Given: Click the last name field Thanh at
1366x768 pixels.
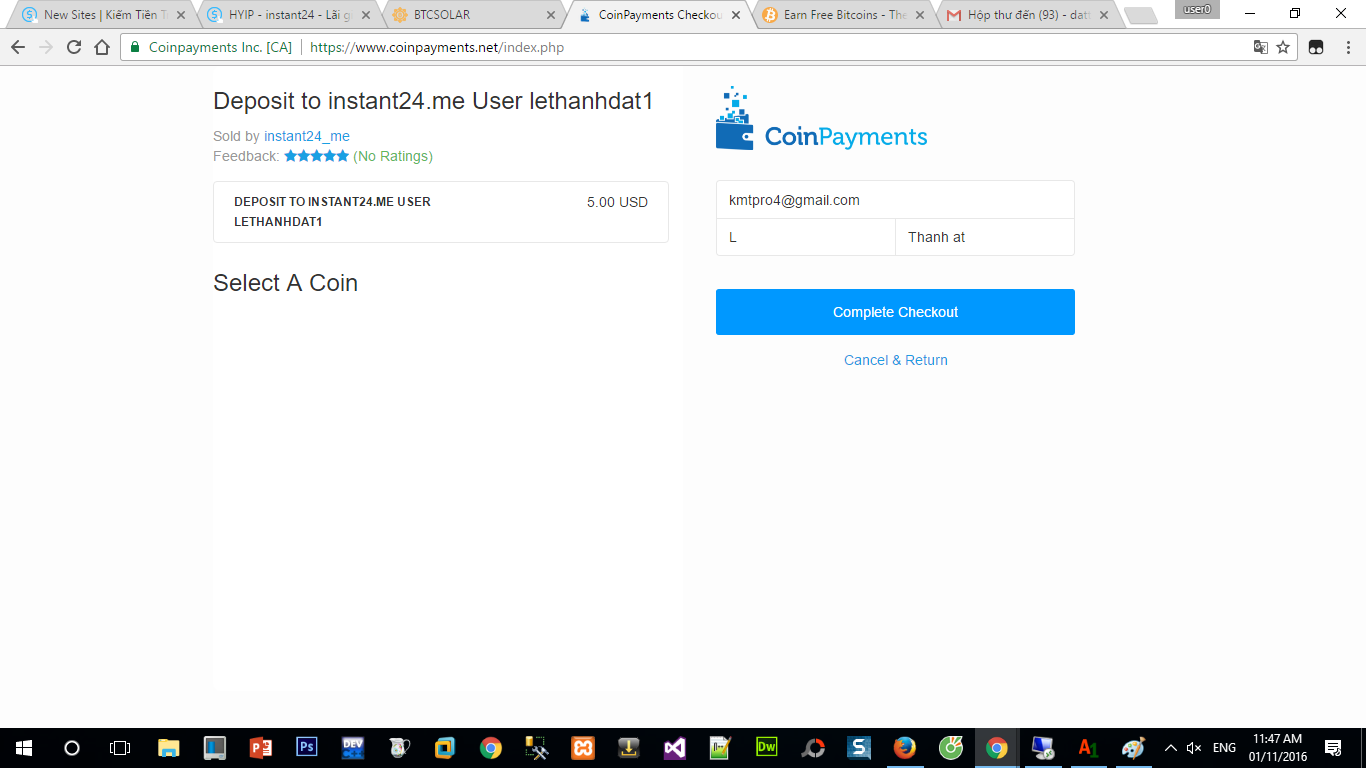Looking at the screenshot, I should tap(985, 238).
